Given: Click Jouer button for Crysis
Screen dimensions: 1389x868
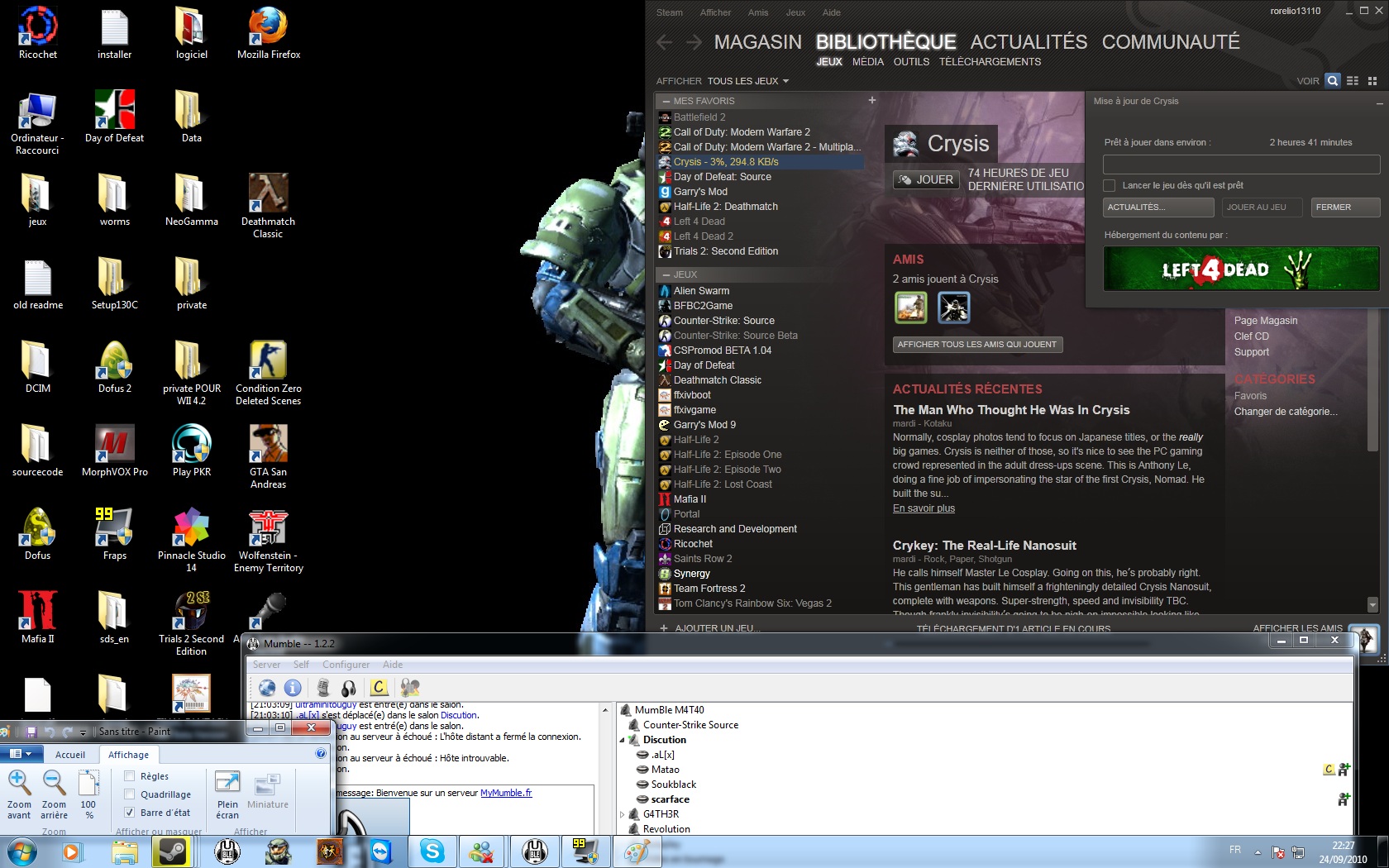Looking at the screenshot, I should (x=925, y=179).
